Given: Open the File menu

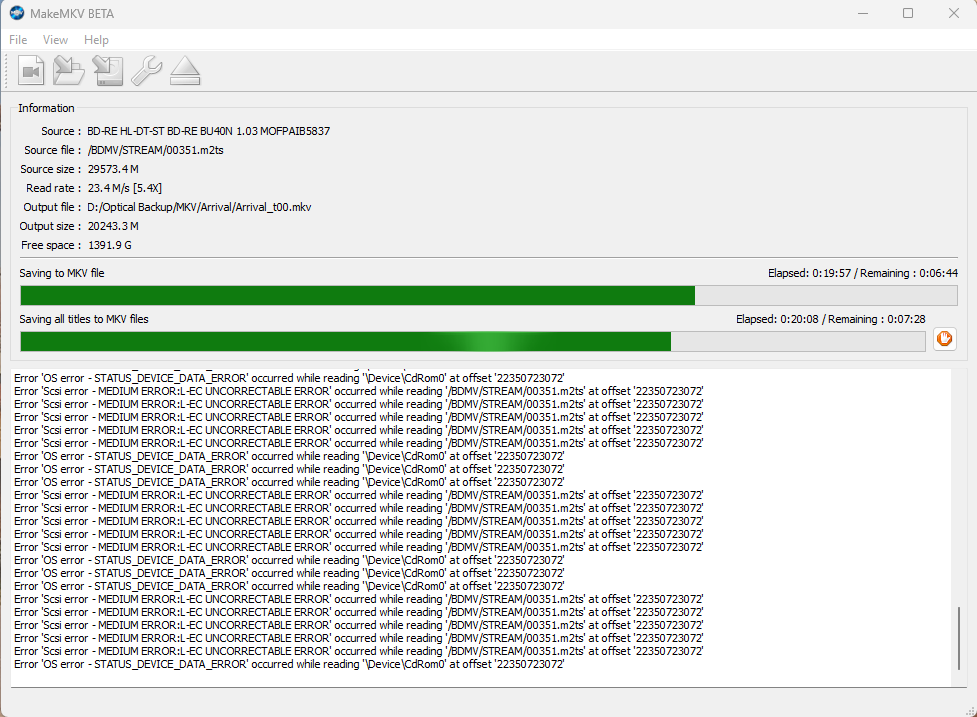Looking at the screenshot, I should 18,40.
